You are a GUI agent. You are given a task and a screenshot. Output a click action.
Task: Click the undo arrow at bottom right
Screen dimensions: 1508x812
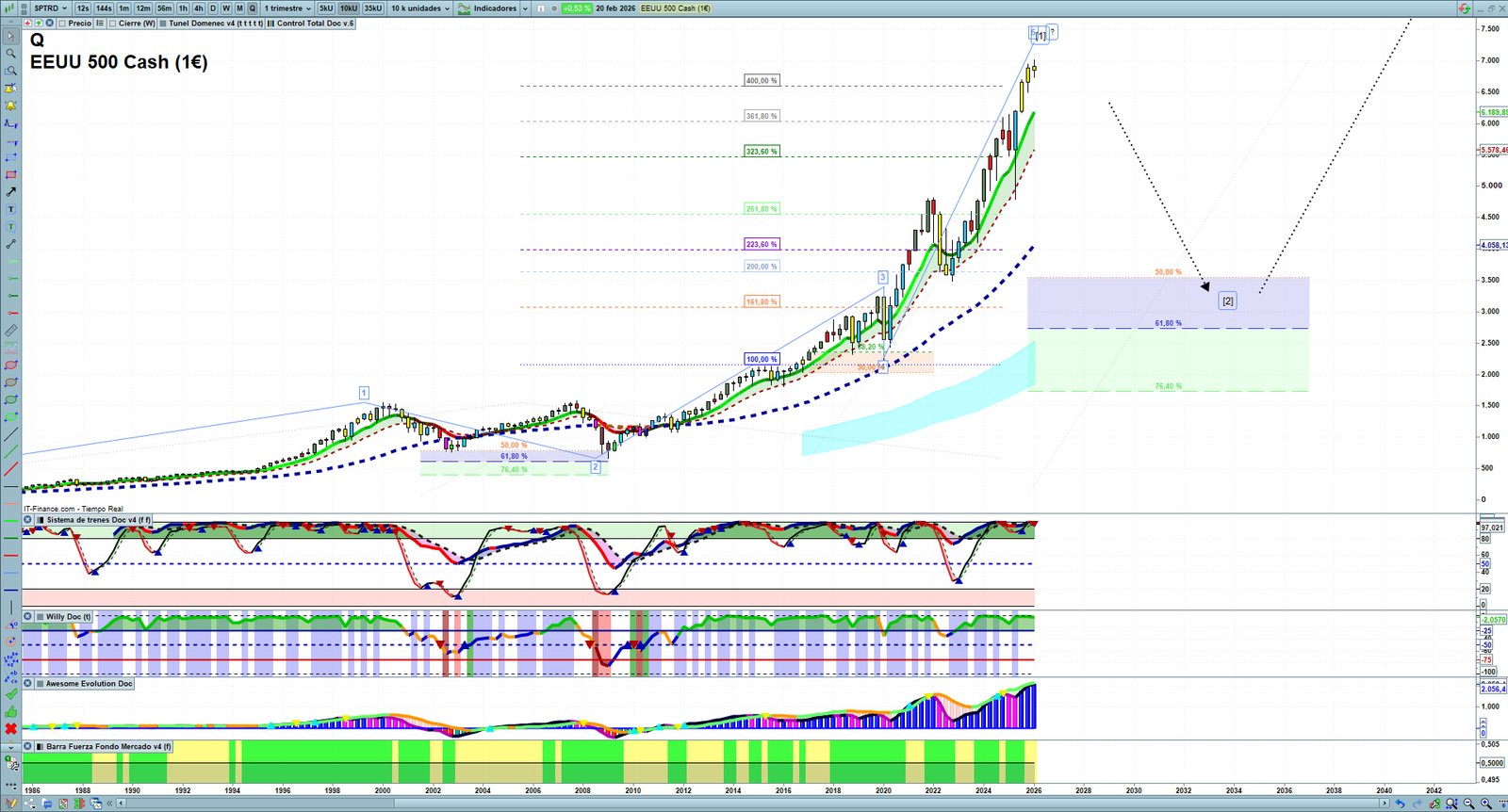pos(1400,804)
